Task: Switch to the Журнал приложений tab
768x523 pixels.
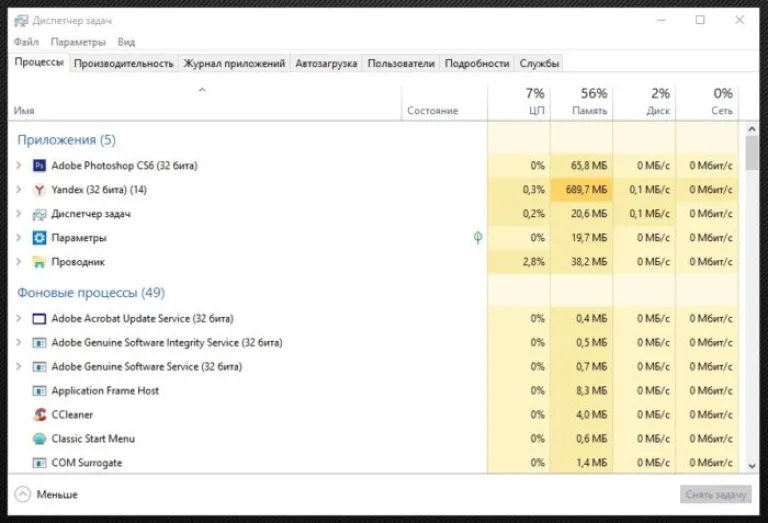Action: 234,64
